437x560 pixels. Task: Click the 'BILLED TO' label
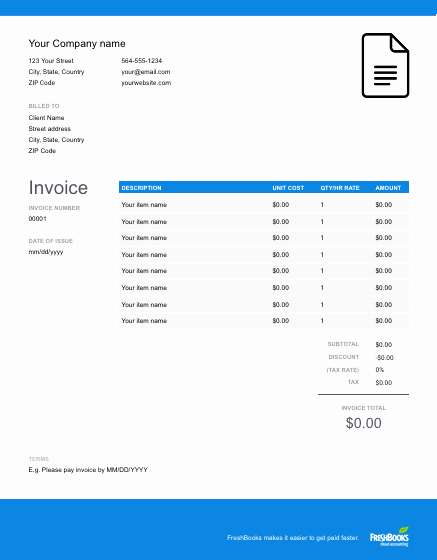pyautogui.click(x=44, y=106)
